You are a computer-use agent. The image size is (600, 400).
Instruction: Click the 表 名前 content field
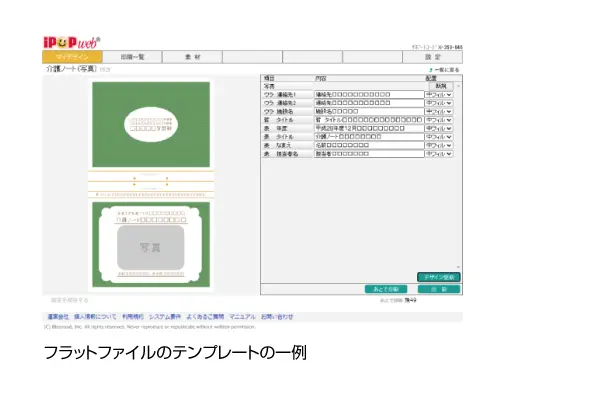pyautogui.click(x=369, y=145)
